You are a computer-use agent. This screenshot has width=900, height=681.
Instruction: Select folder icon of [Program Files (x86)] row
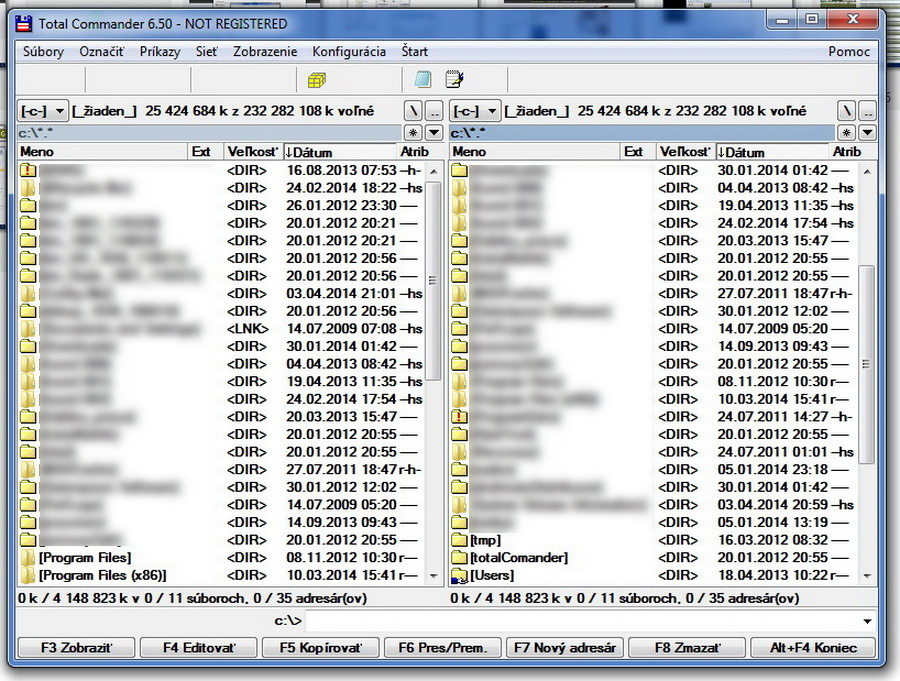[28, 575]
